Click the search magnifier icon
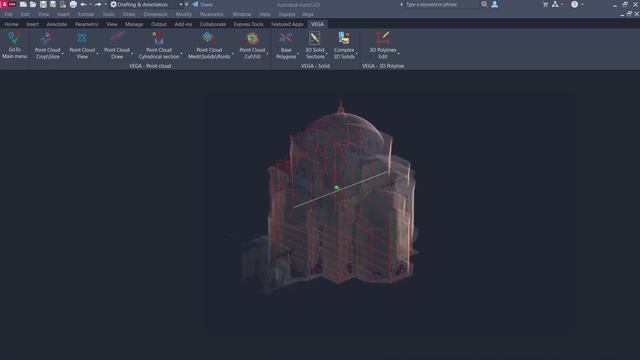This screenshot has height=360, width=640. click(x=484, y=4)
